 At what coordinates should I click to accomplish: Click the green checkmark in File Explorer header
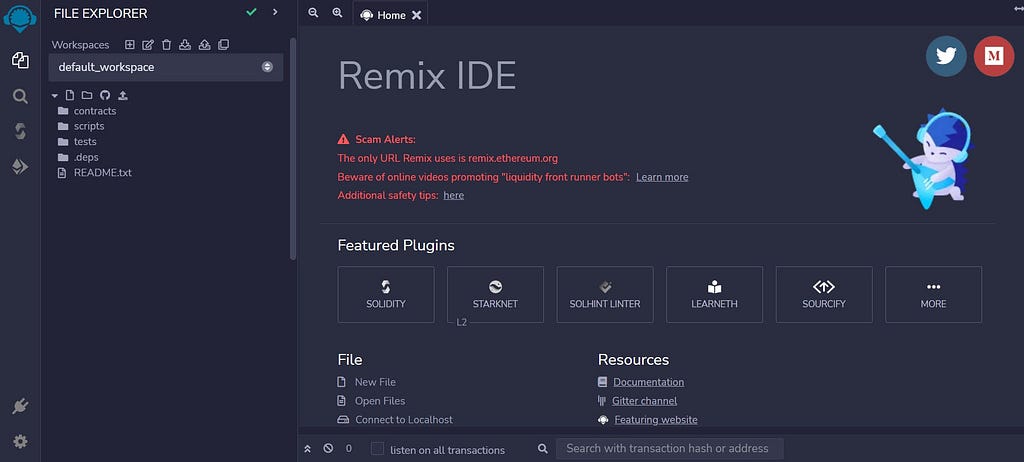click(251, 12)
